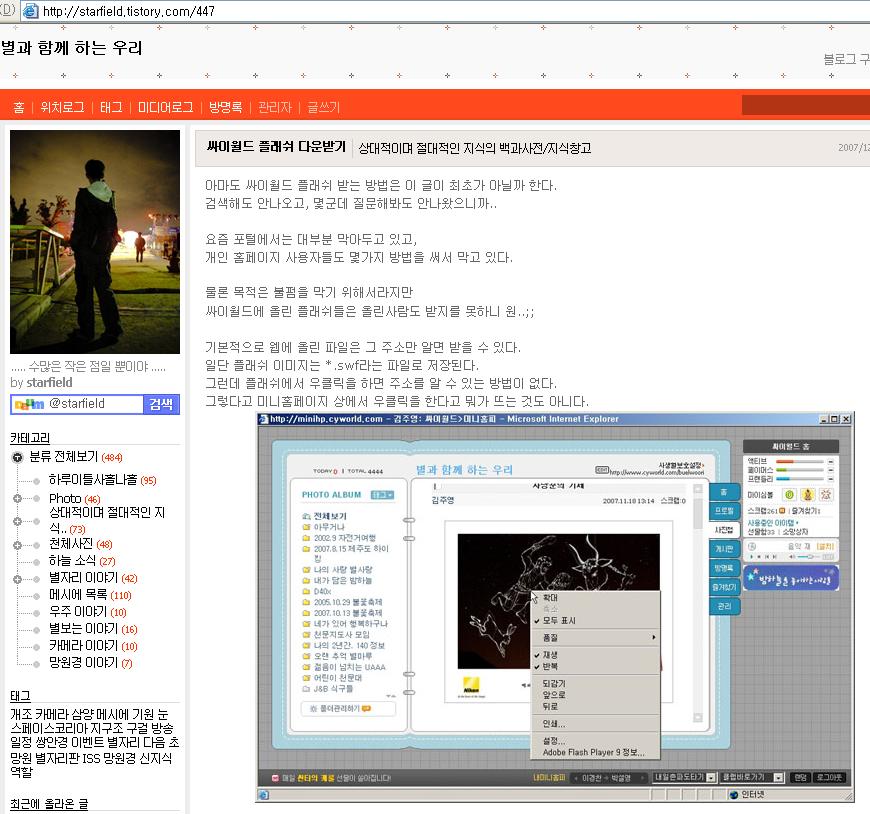The width and height of the screenshot is (870, 814).
Task: Expand the 천체사진 category node
Action: pos(17,545)
